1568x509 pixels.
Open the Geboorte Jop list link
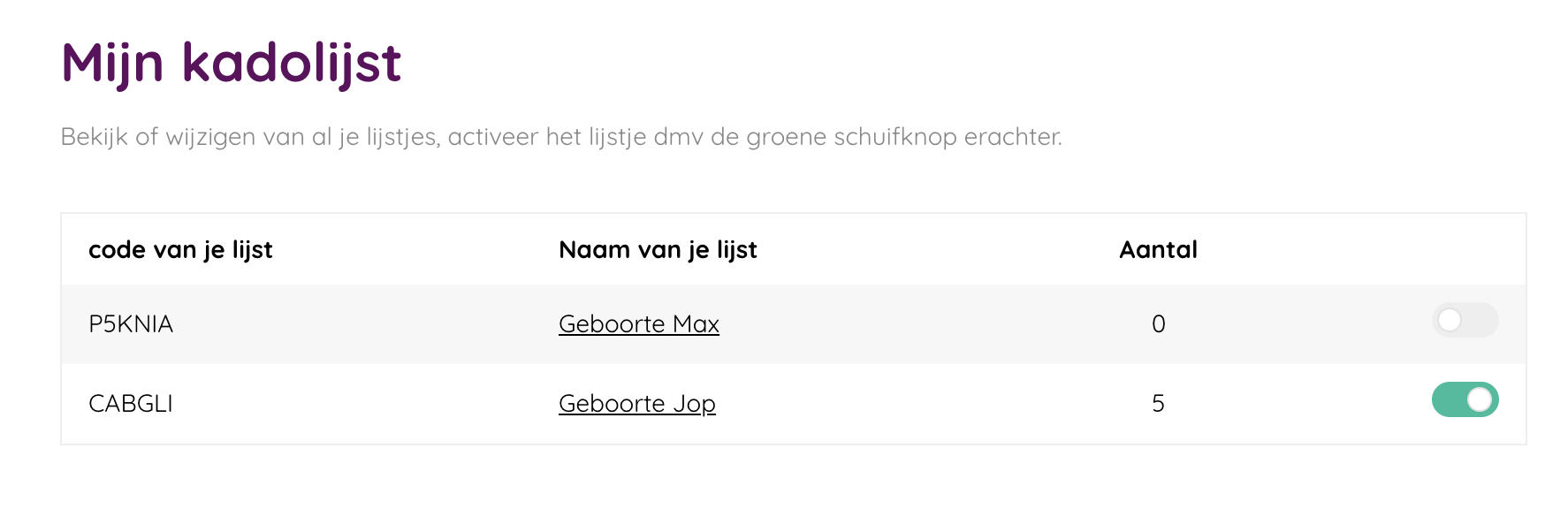click(x=636, y=404)
